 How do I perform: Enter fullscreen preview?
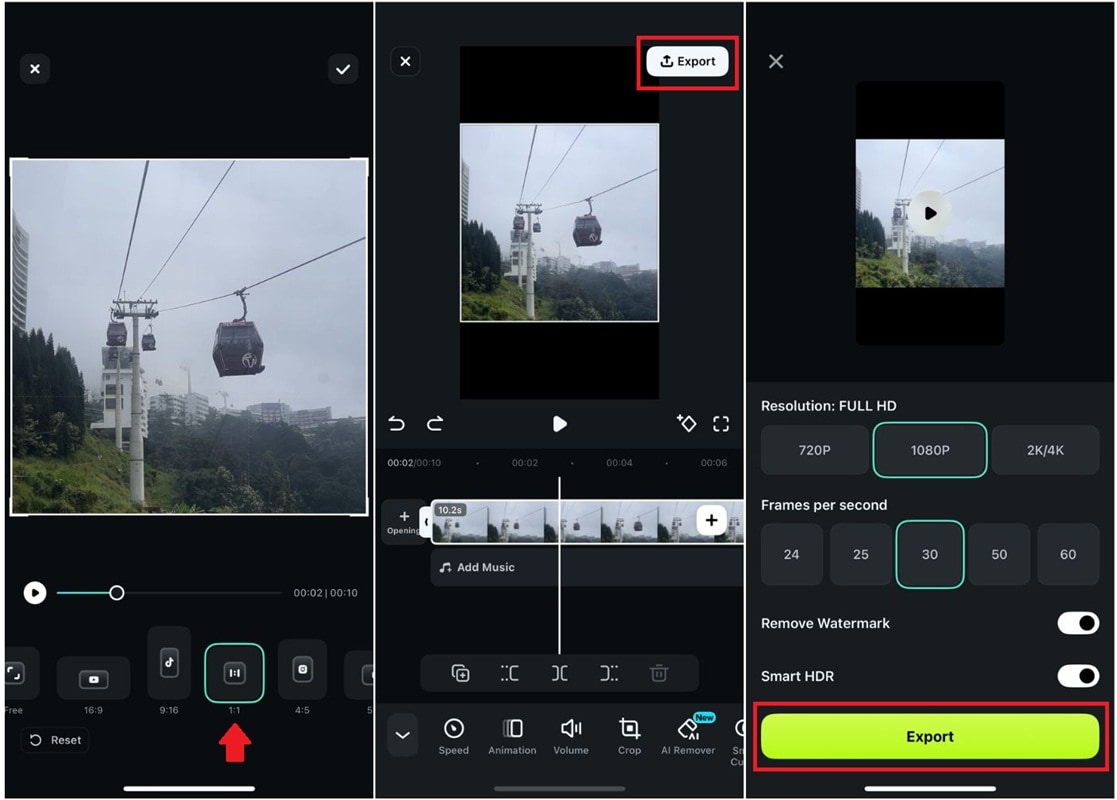(721, 424)
